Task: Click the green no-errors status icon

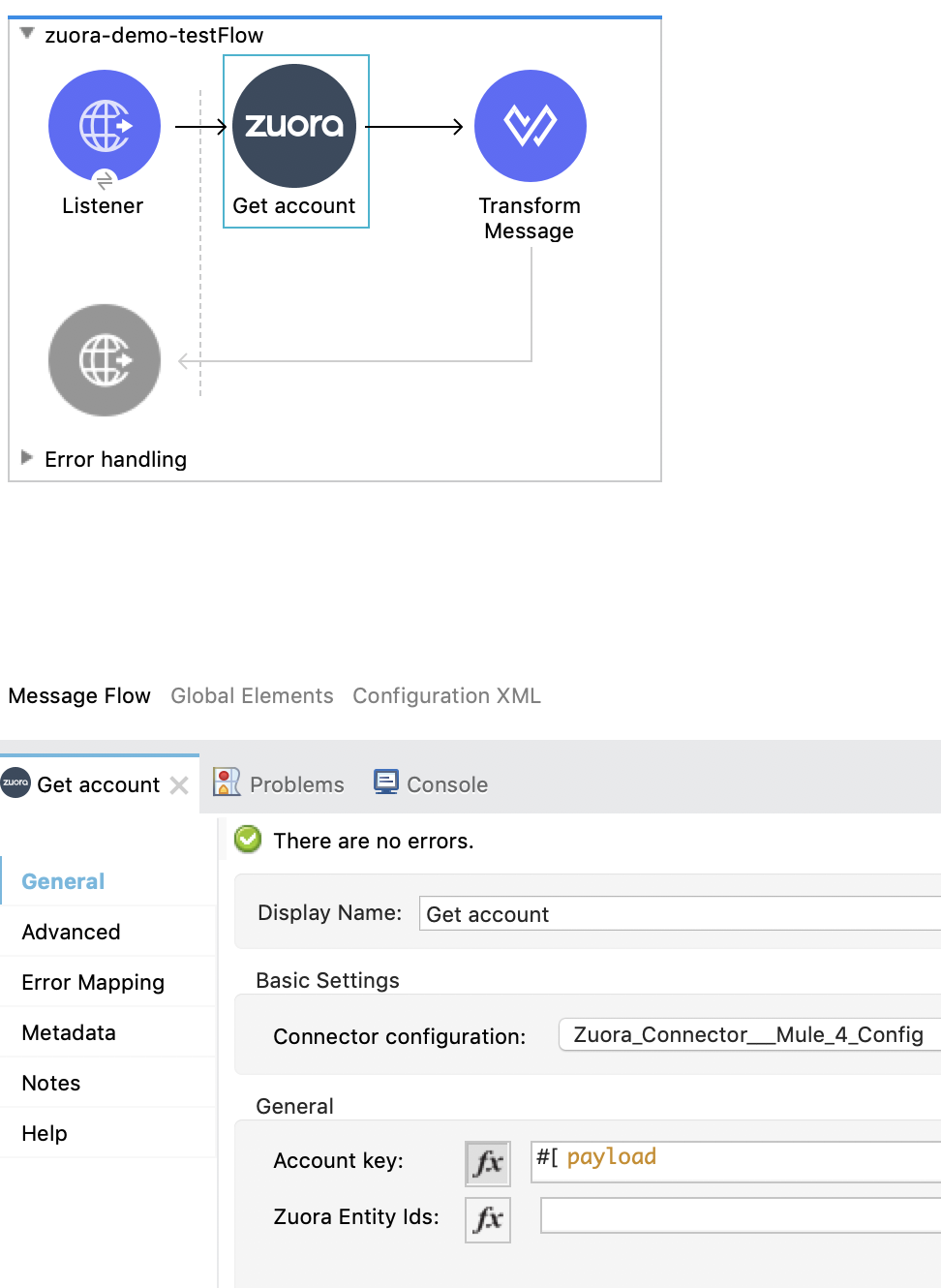Action: pos(247,840)
